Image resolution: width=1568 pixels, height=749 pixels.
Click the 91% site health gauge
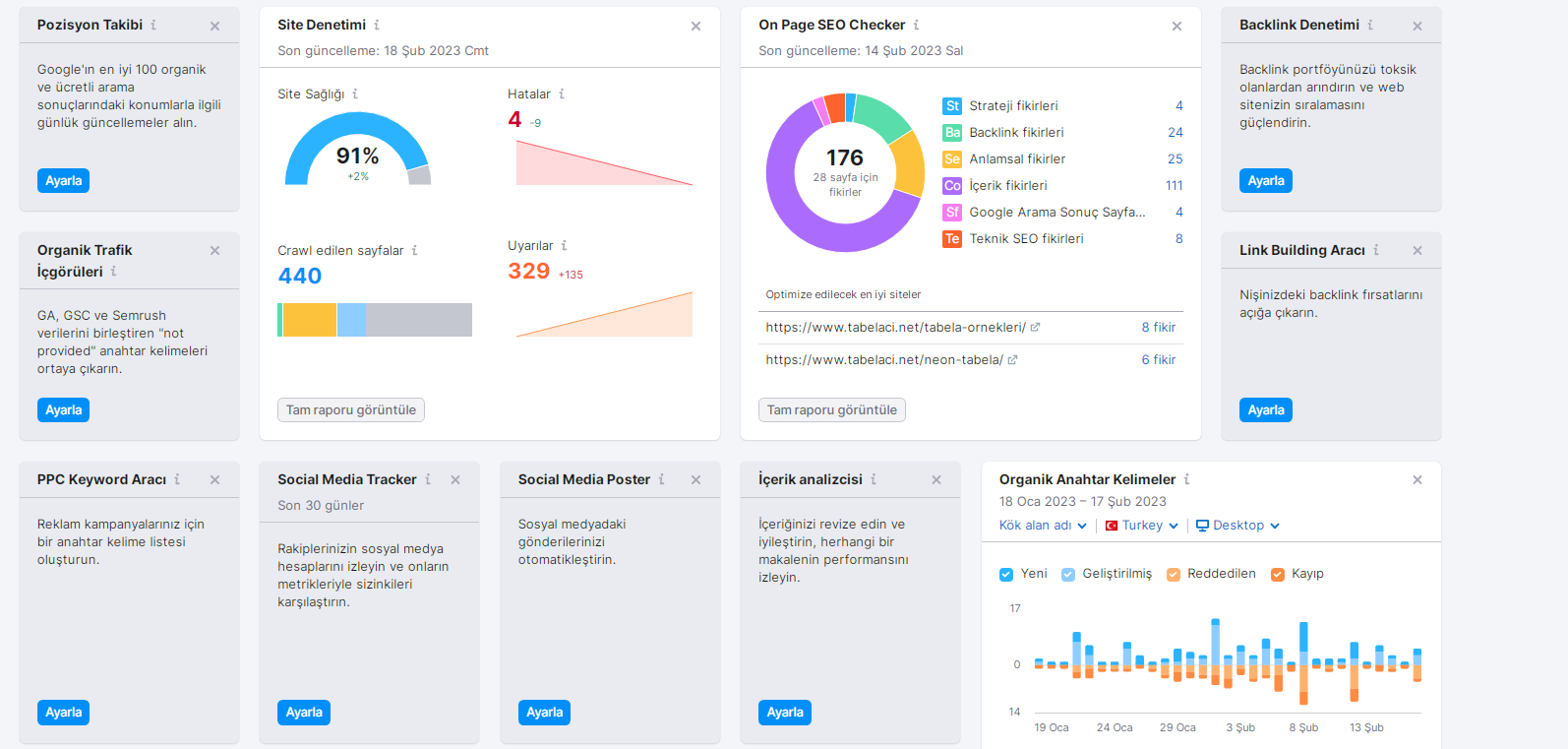pyautogui.click(x=357, y=150)
